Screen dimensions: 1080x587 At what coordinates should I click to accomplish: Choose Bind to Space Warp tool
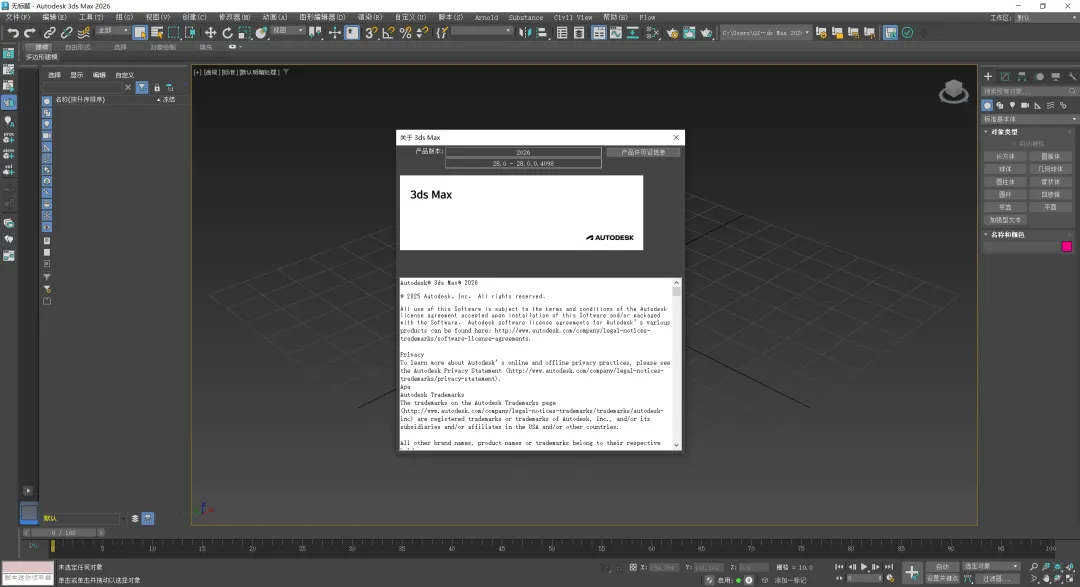pyautogui.click(x=84, y=32)
